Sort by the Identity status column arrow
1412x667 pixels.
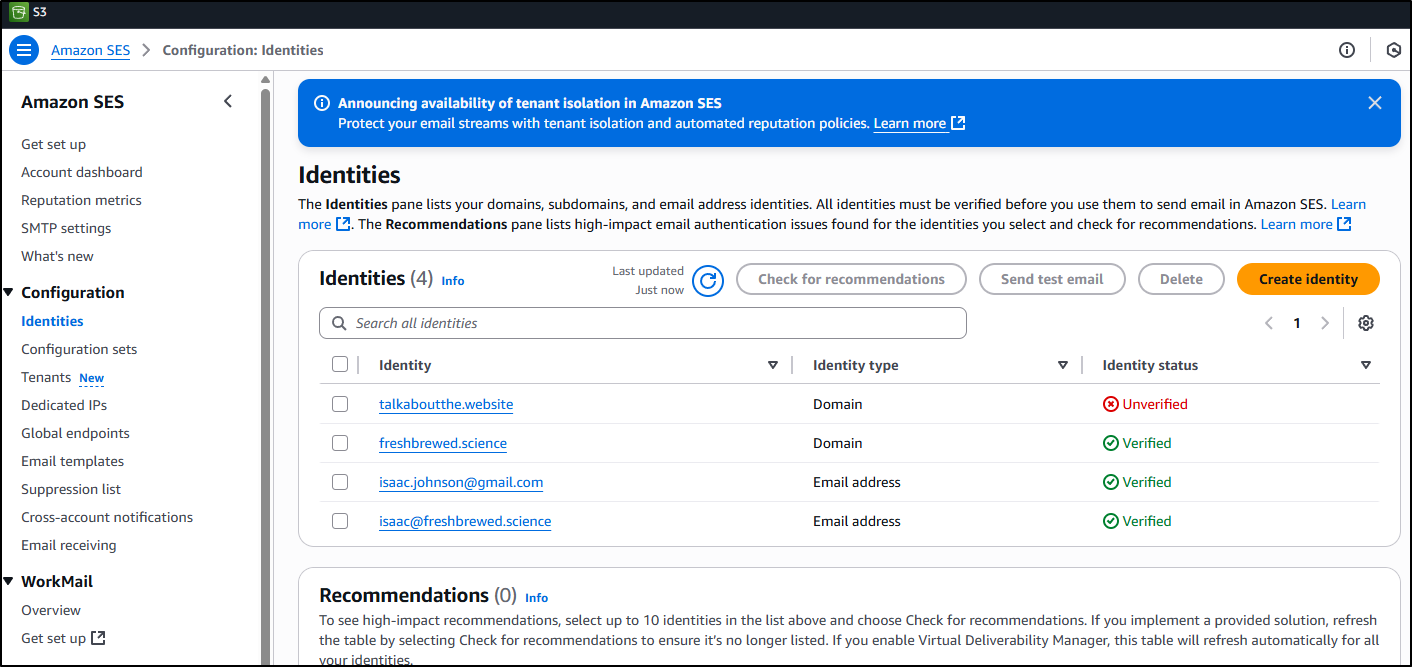(1366, 365)
